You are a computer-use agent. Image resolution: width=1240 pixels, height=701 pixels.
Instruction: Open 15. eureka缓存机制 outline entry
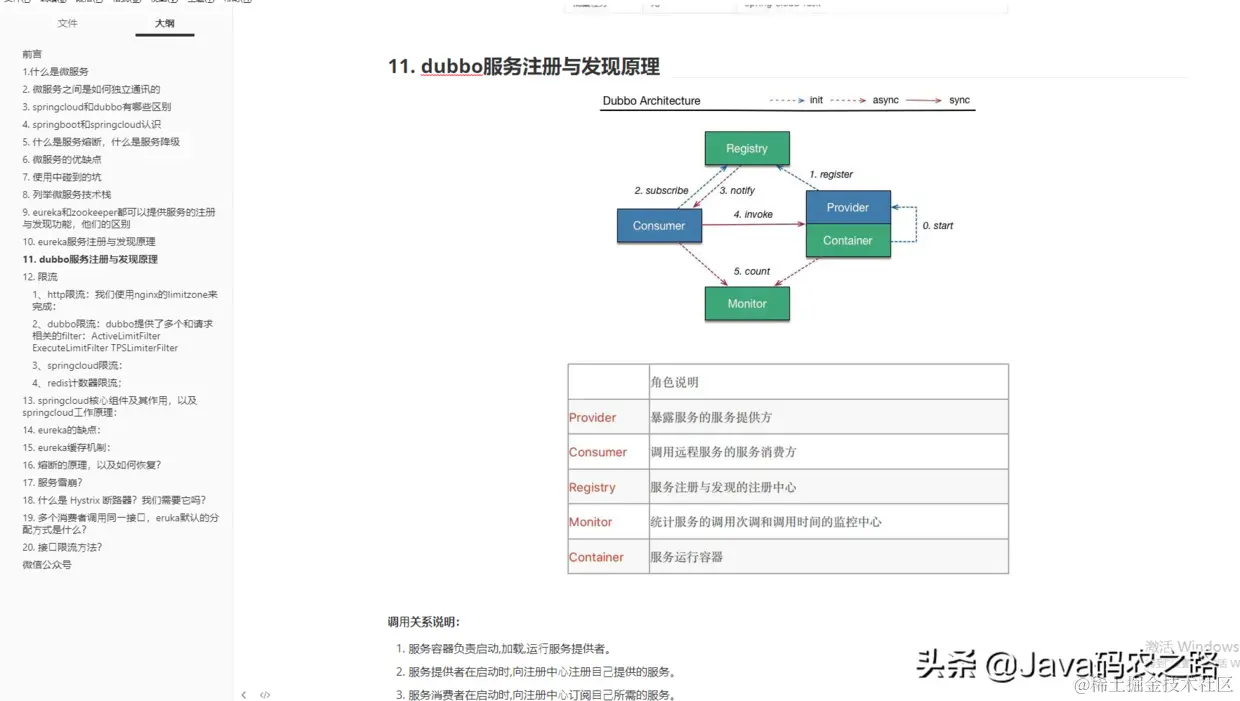[66, 447]
